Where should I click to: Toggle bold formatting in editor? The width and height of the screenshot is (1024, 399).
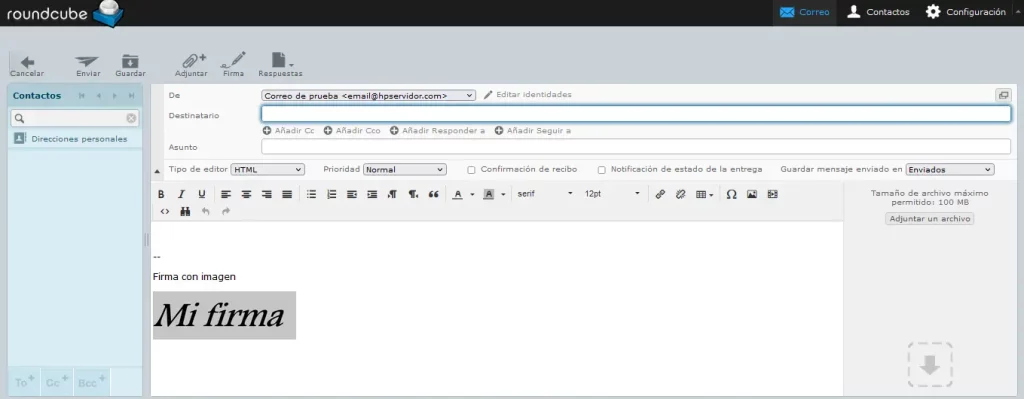[161, 194]
